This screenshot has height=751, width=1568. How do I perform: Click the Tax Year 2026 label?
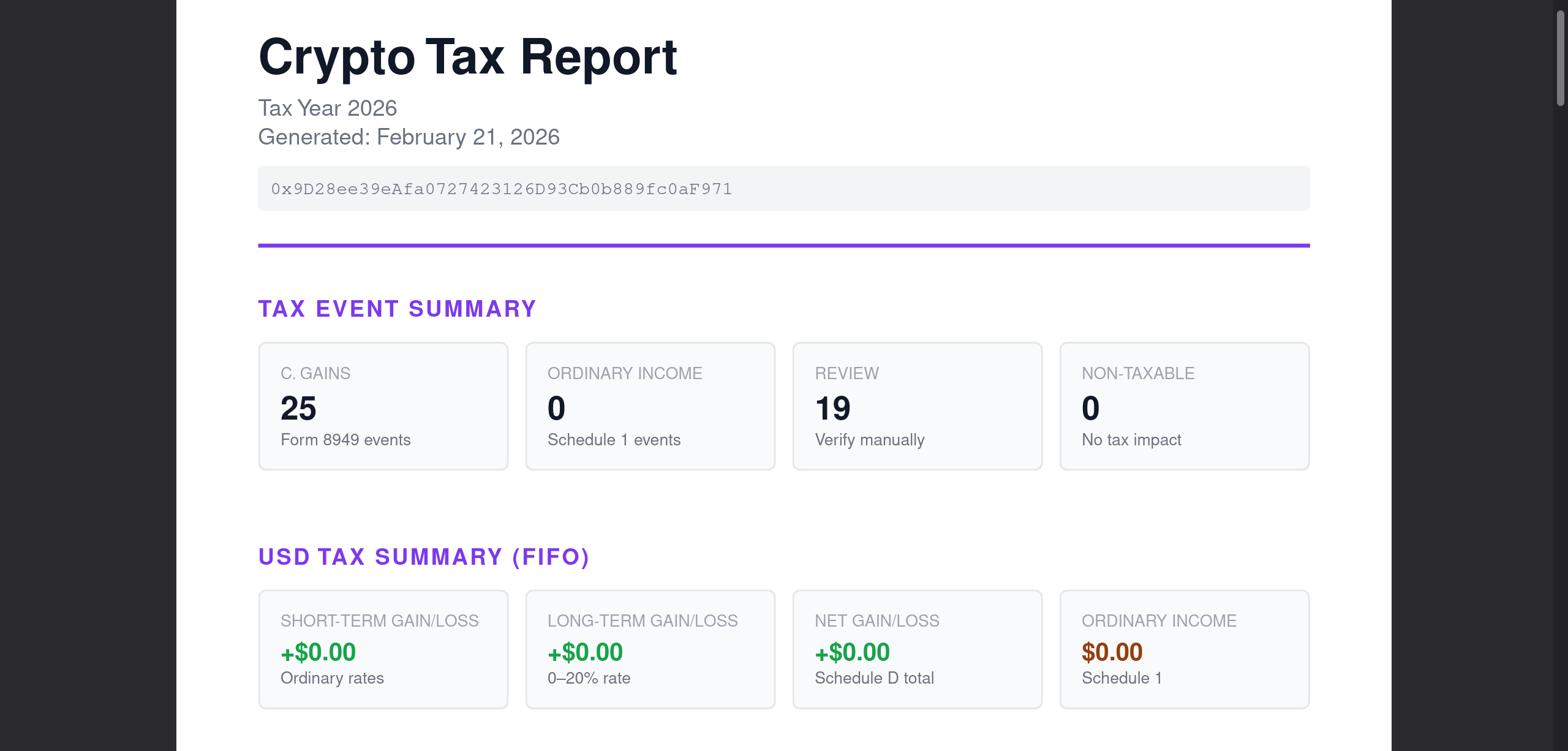pyautogui.click(x=328, y=108)
